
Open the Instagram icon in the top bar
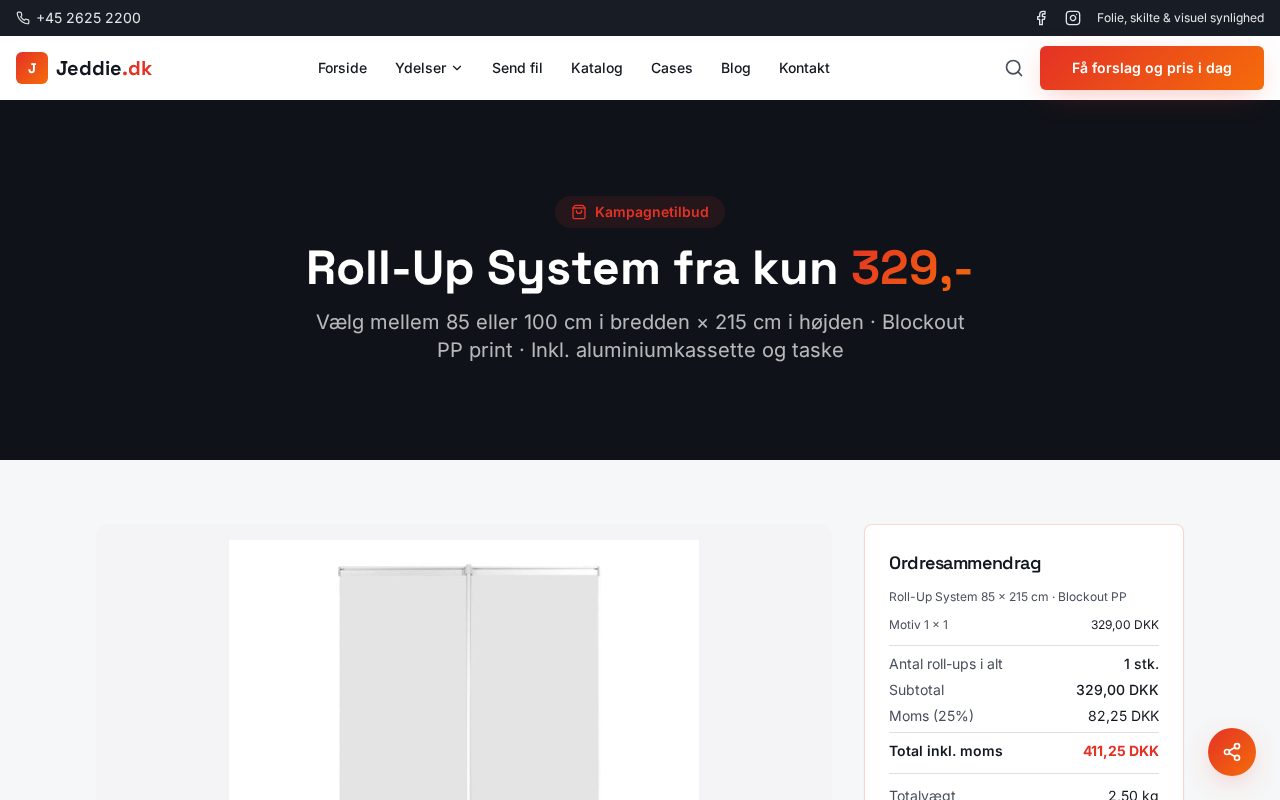coord(1073,18)
